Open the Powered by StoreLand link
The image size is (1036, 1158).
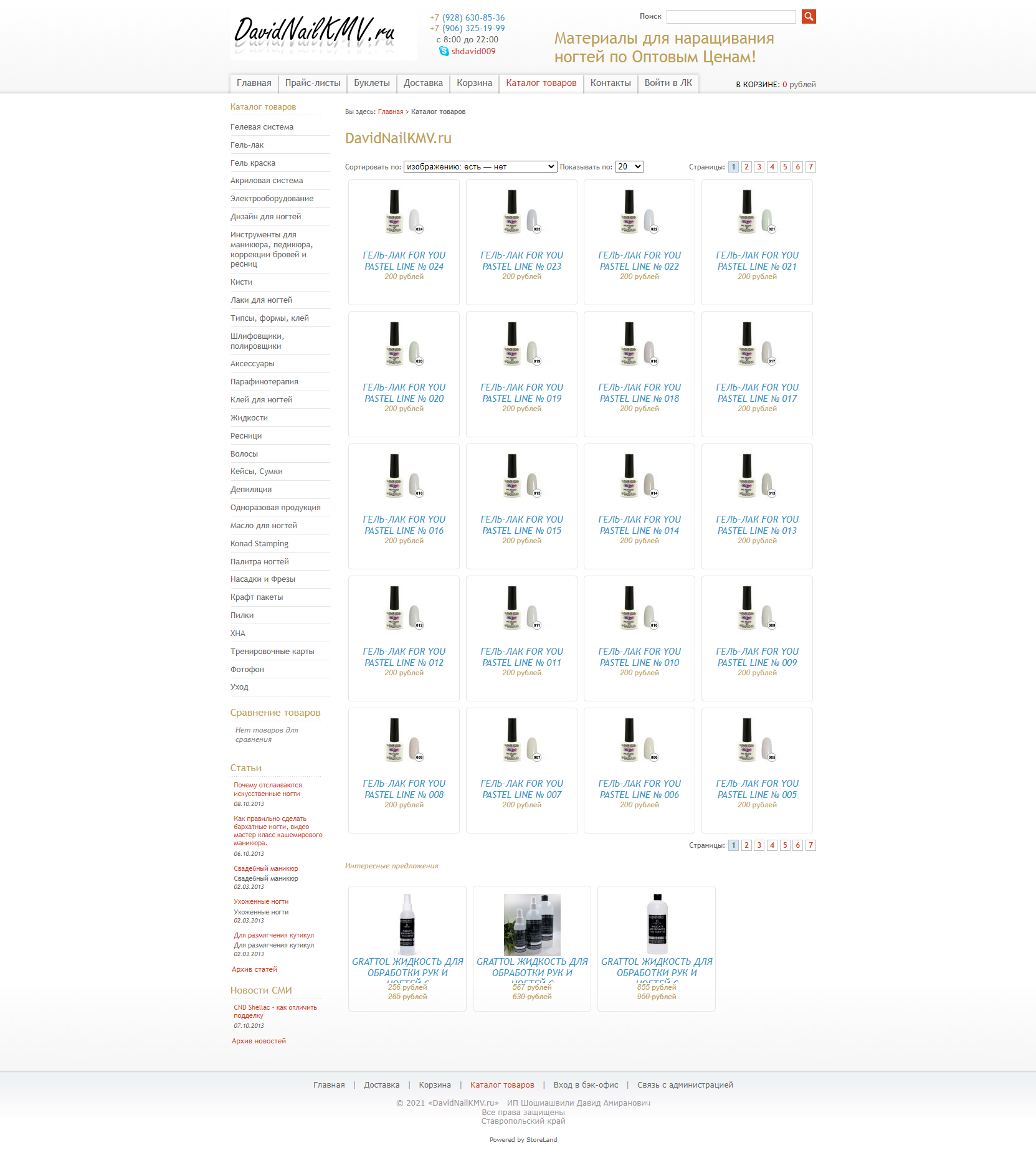pos(523,1140)
